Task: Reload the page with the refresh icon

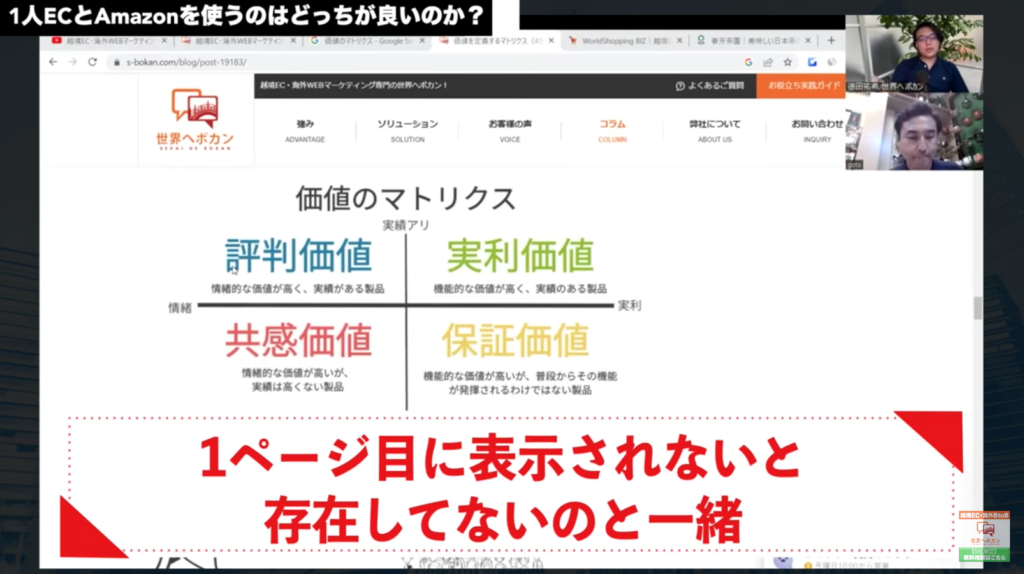Action: tap(93, 62)
